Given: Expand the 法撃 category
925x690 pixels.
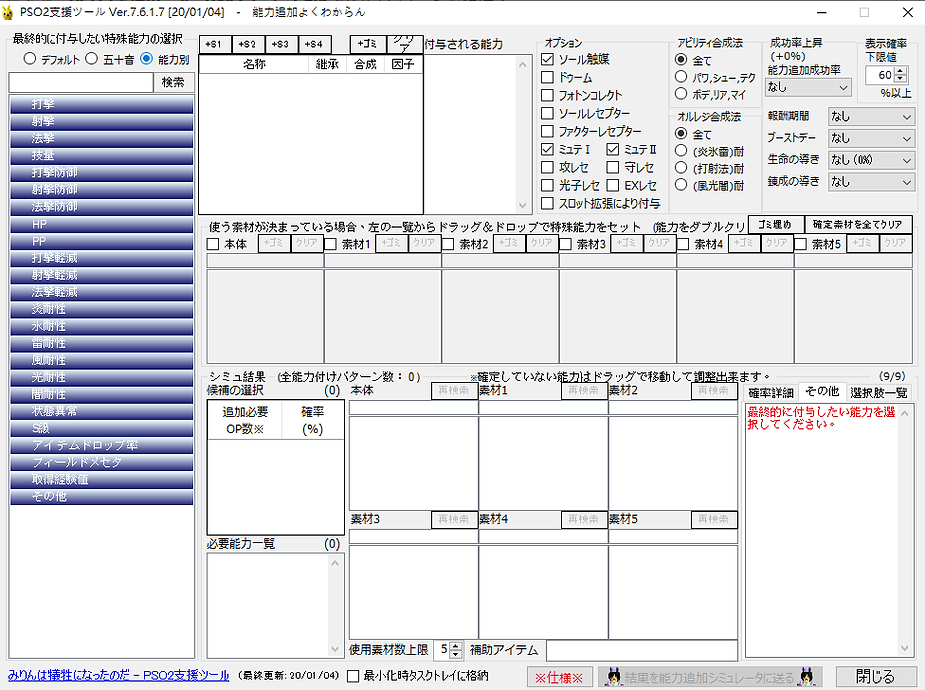Looking at the screenshot, I should point(101,139).
